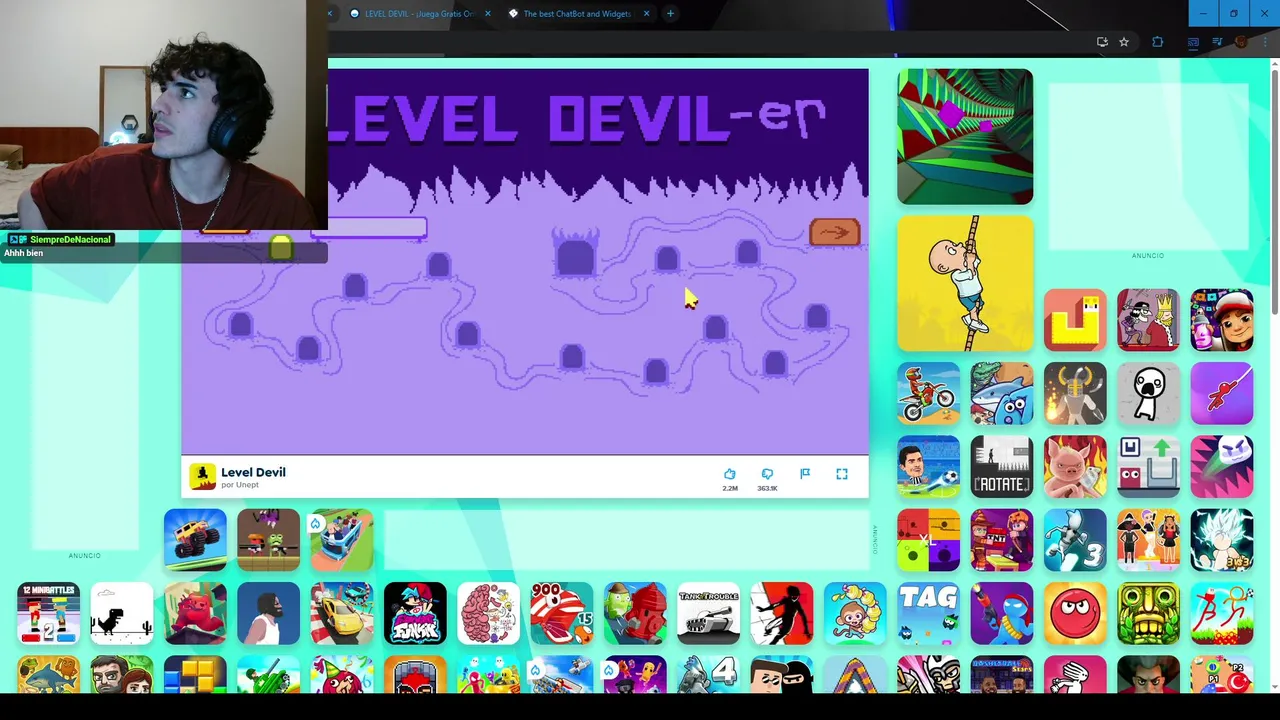The width and height of the screenshot is (1280, 720).
Task: Close The best ChatBot and Widgets tab
Action: pos(646,14)
